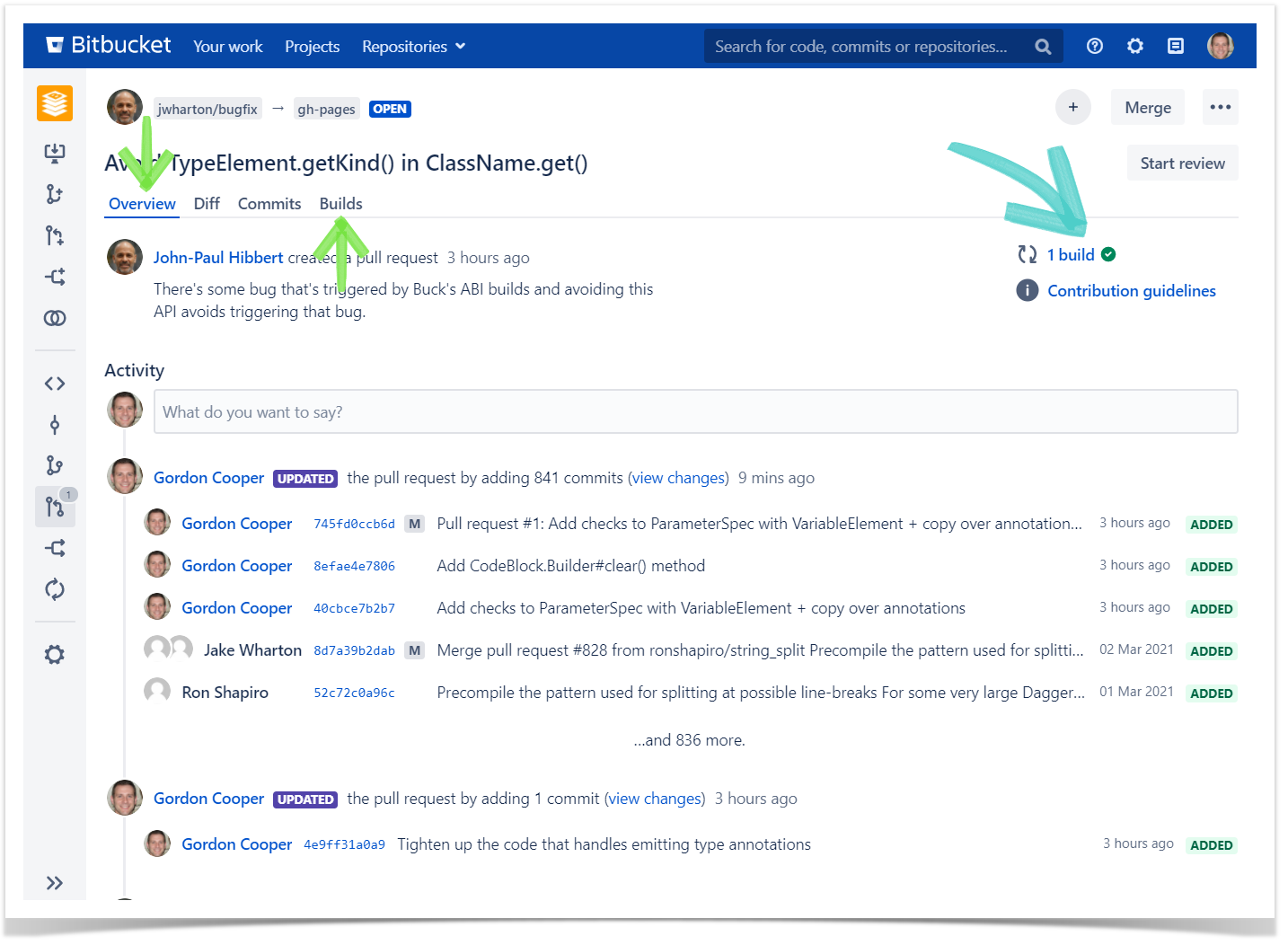Click the compare sidebar icon
This screenshot has width=1288, height=945.
55,318
